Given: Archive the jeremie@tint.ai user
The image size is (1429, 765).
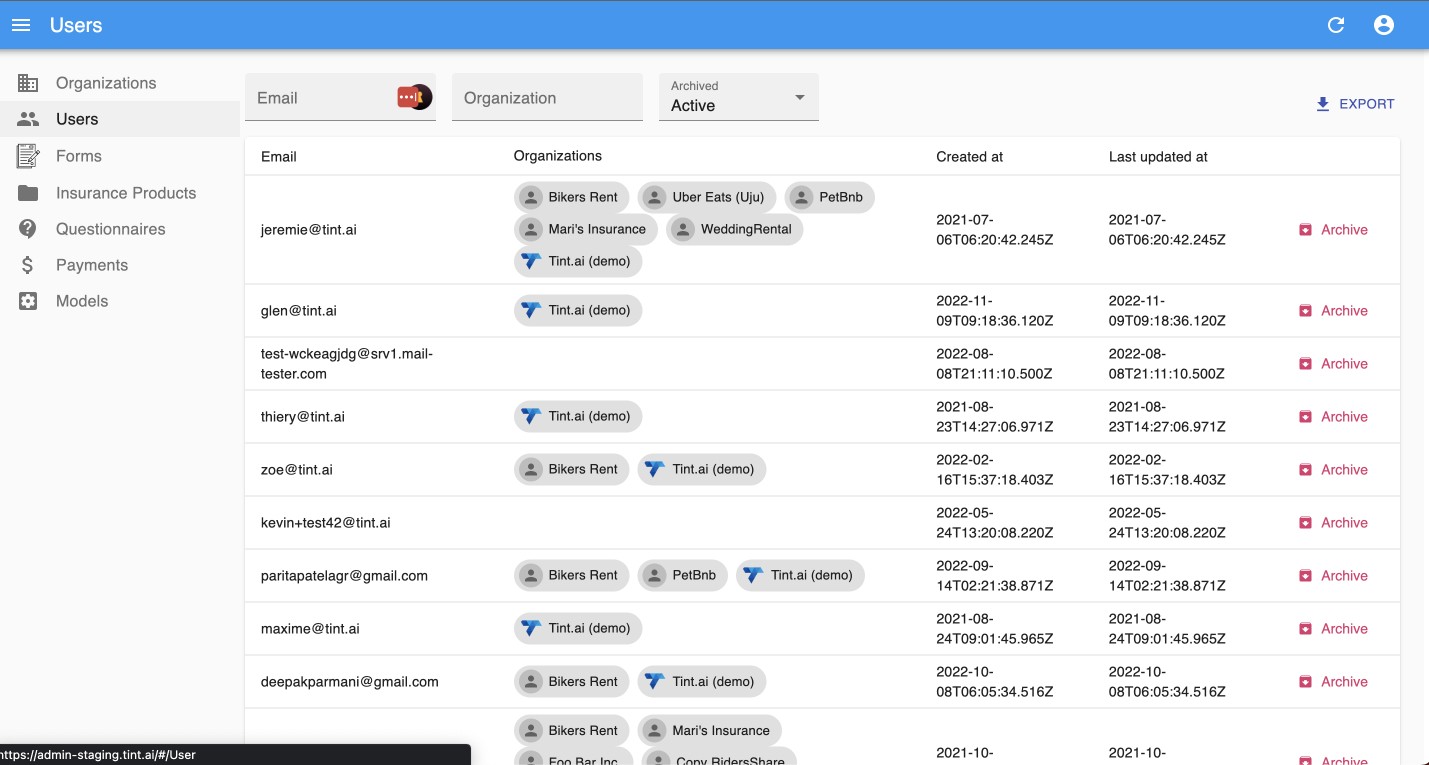Looking at the screenshot, I should tap(1333, 230).
